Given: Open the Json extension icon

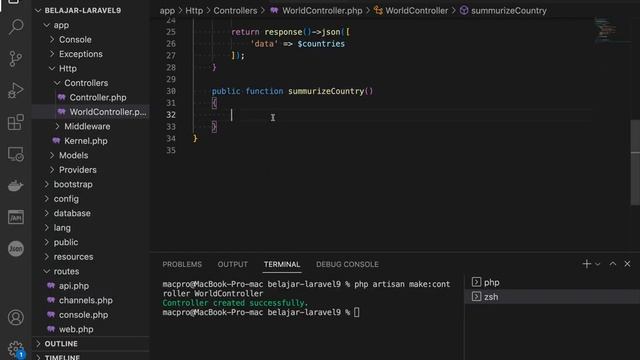Looking at the screenshot, I should pos(16,249).
